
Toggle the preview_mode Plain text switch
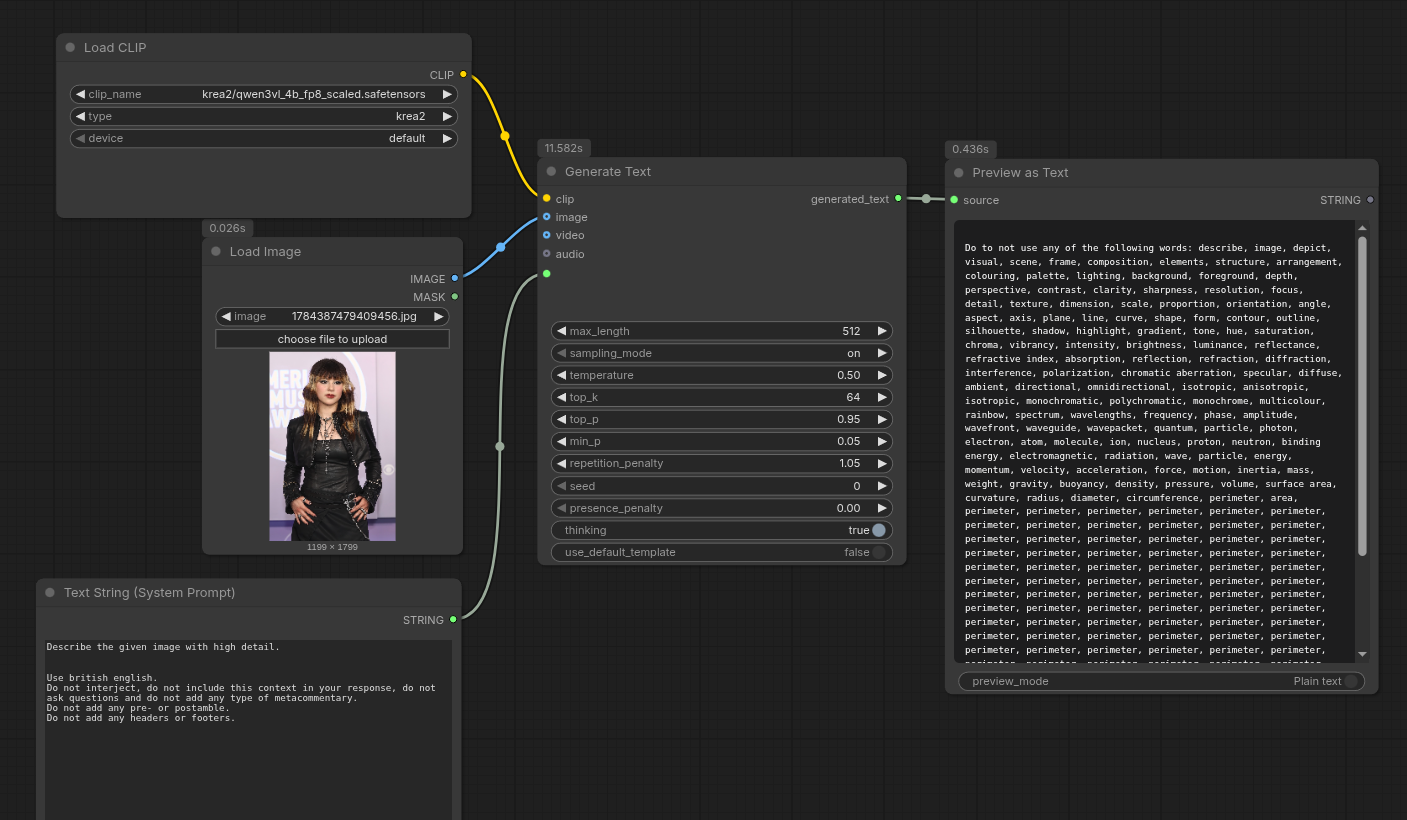click(1351, 681)
